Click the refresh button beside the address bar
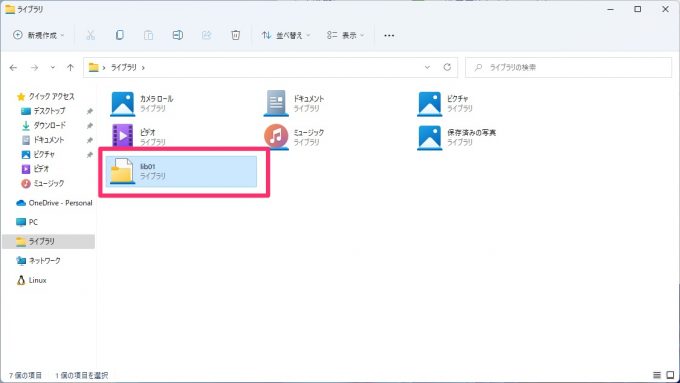680x383 pixels. point(447,67)
